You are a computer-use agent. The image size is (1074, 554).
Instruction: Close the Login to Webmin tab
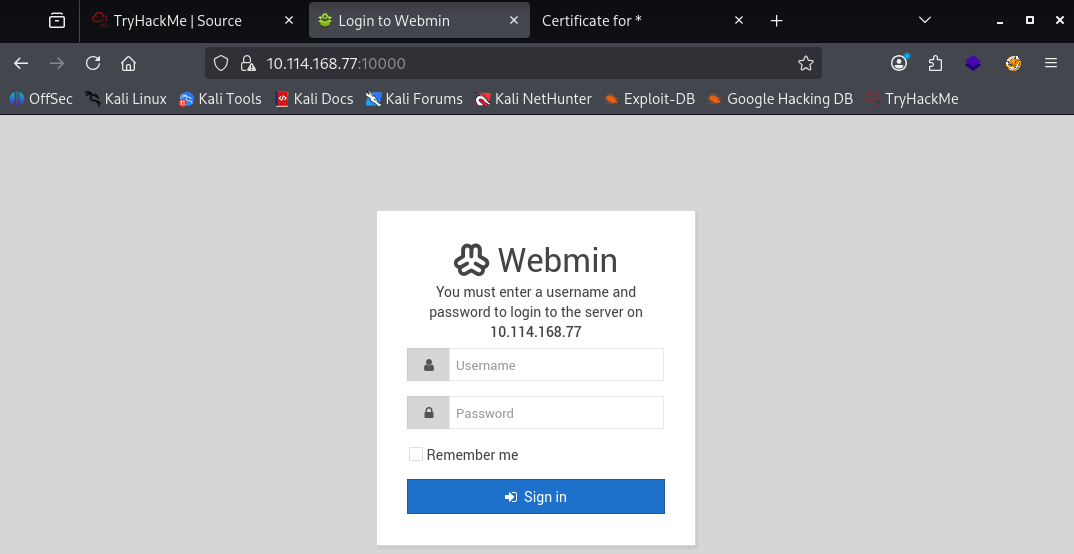(514, 20)
